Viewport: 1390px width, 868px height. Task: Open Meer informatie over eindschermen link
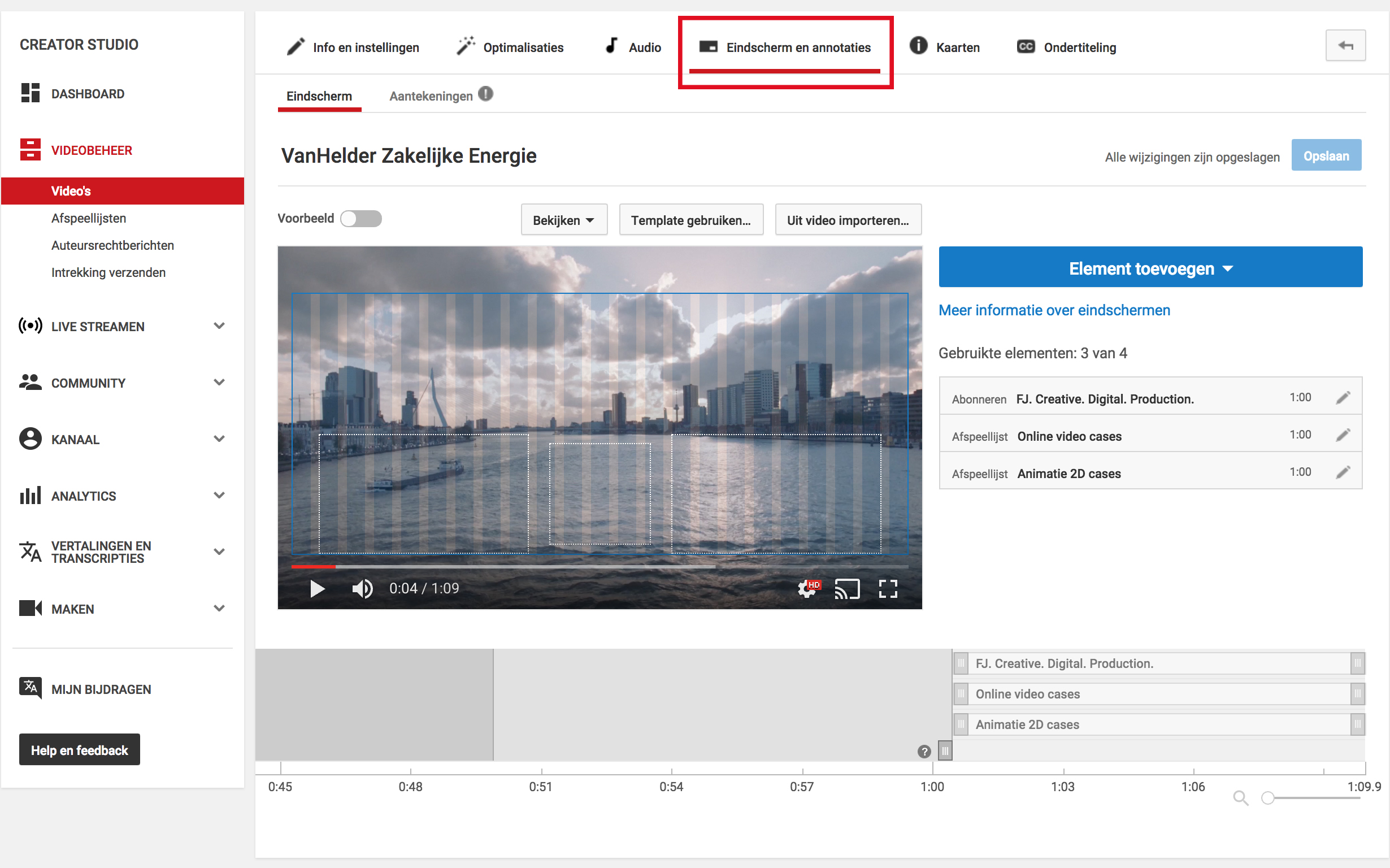pyautogui.click(x=1054, y=310)
